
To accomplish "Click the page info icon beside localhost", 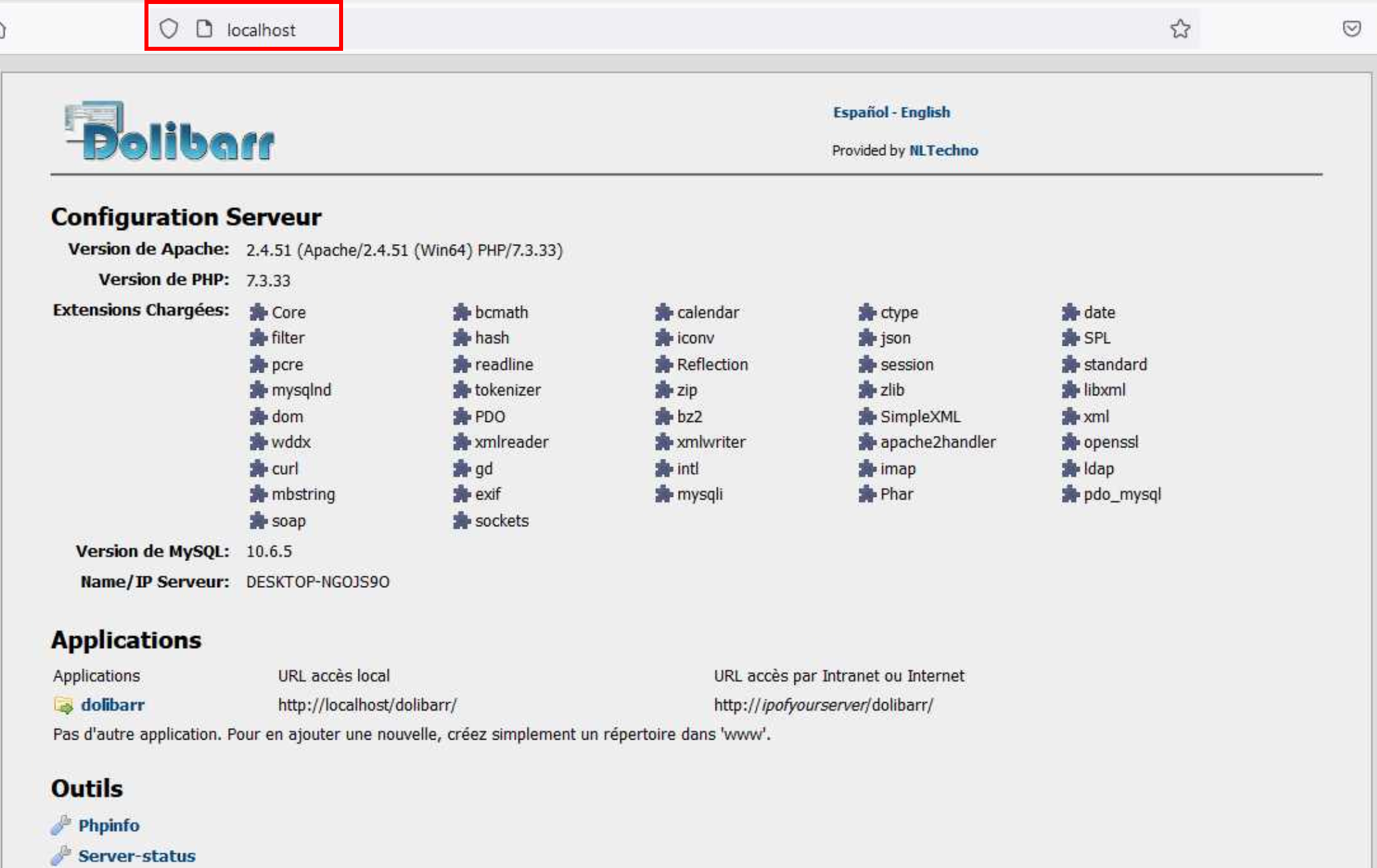I will [204, 29].
